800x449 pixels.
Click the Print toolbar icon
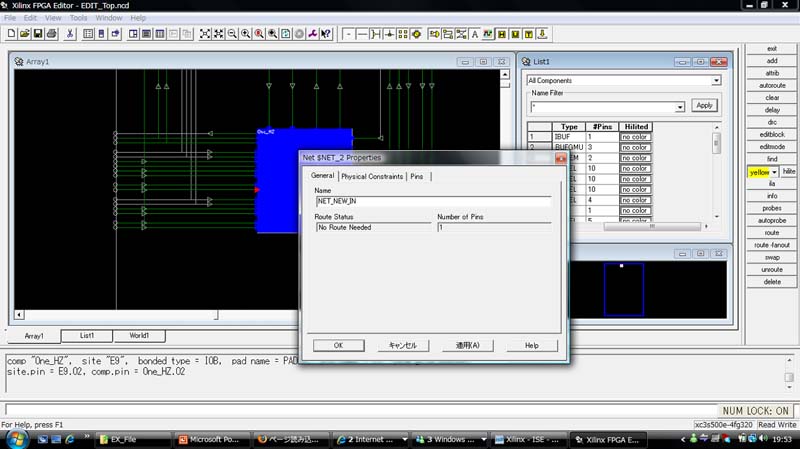pos(51,34)
